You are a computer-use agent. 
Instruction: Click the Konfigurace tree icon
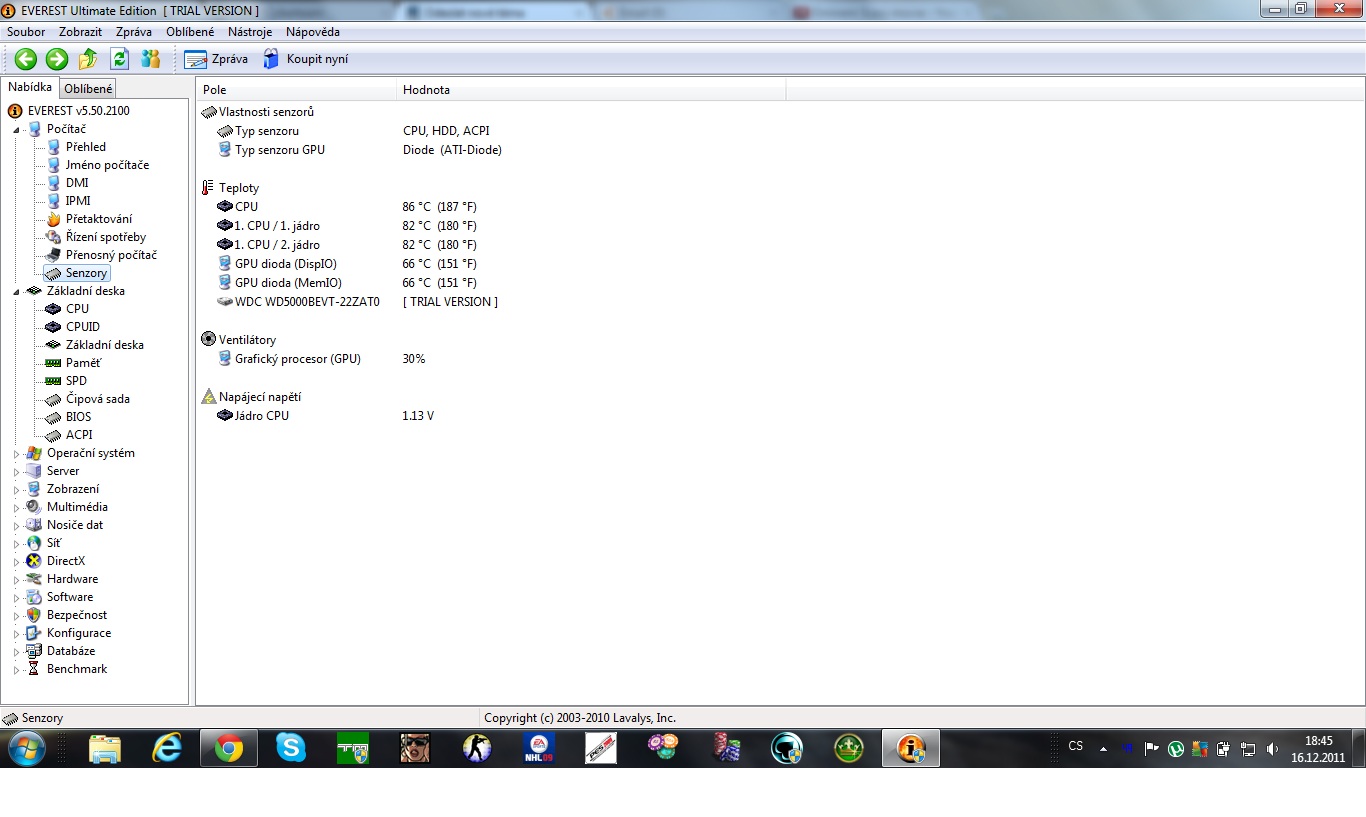click(34, 633)
